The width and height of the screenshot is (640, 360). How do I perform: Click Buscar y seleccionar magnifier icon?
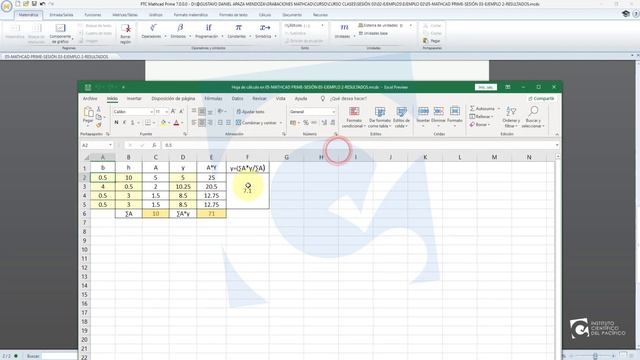[x=533, y=111]
